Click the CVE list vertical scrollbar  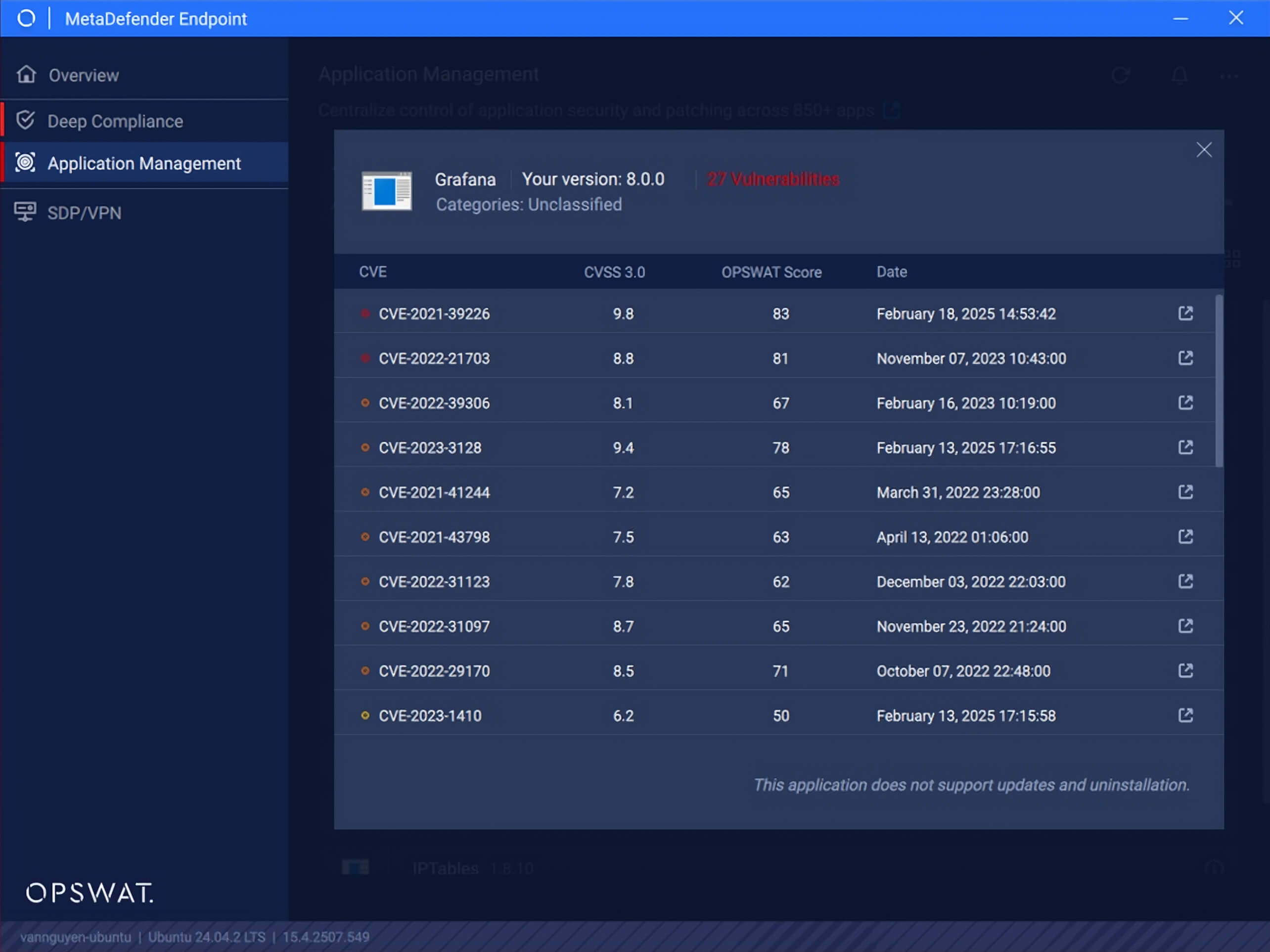pyautogui.click(x=1219, y=381)
